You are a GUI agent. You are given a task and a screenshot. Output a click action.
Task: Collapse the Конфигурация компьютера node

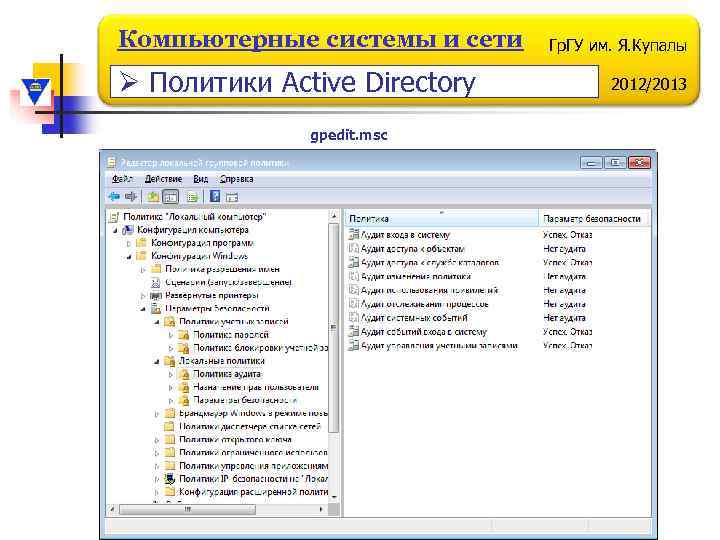pos(115,230)
